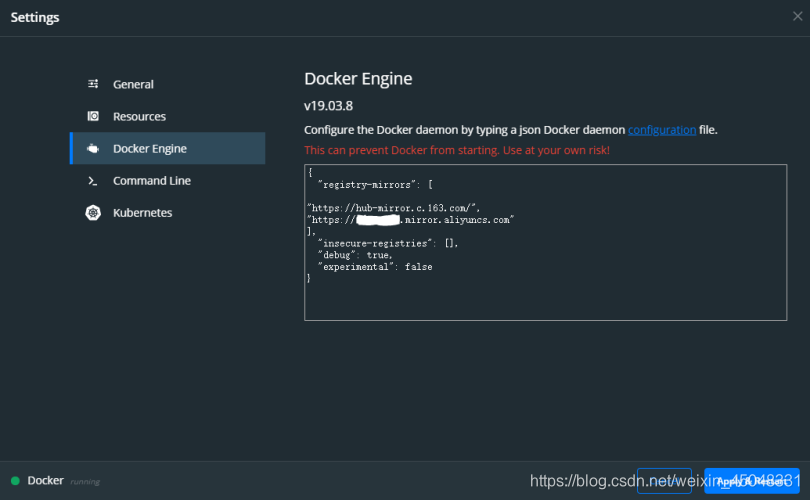This screenshot has height=500, width=810.
Task: Click the Resources icon in sidebar
Action: [x=93, y=116]
